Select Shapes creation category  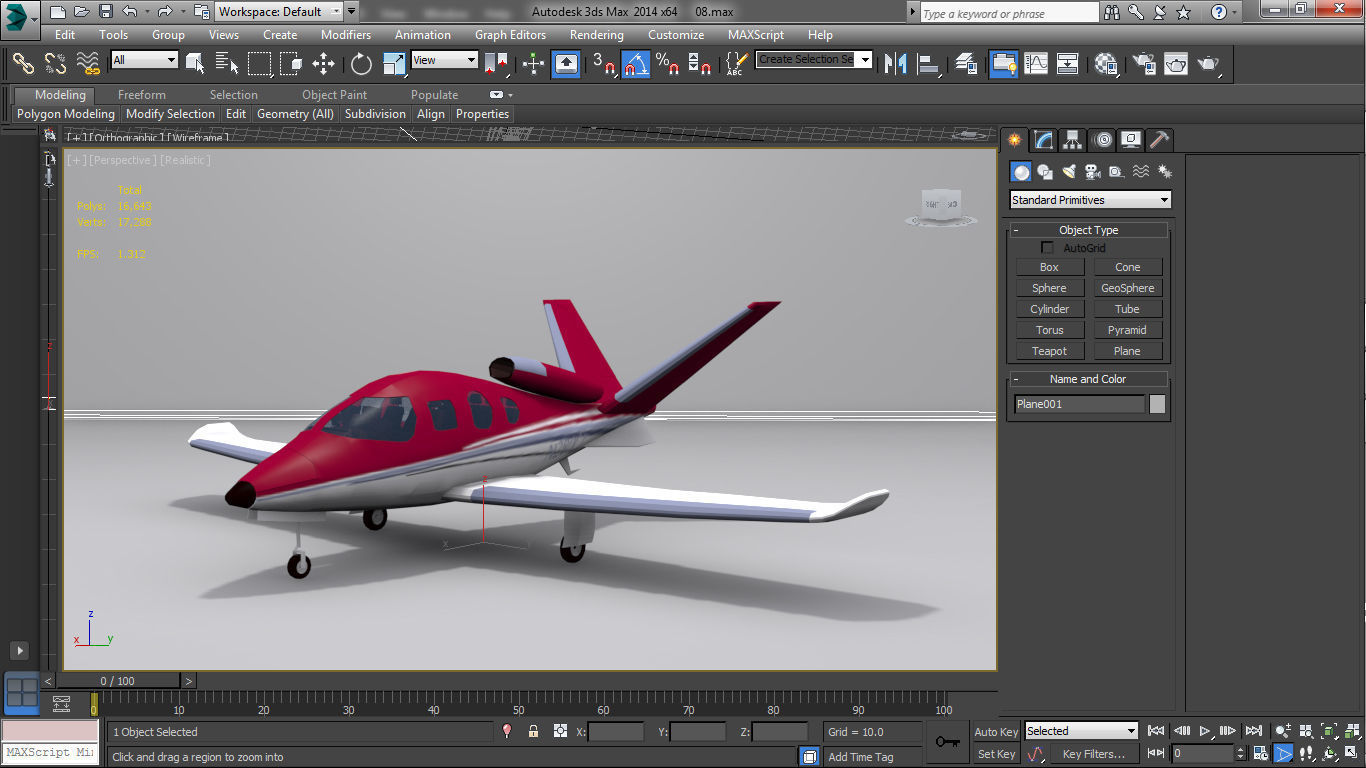pos(1045,172)
